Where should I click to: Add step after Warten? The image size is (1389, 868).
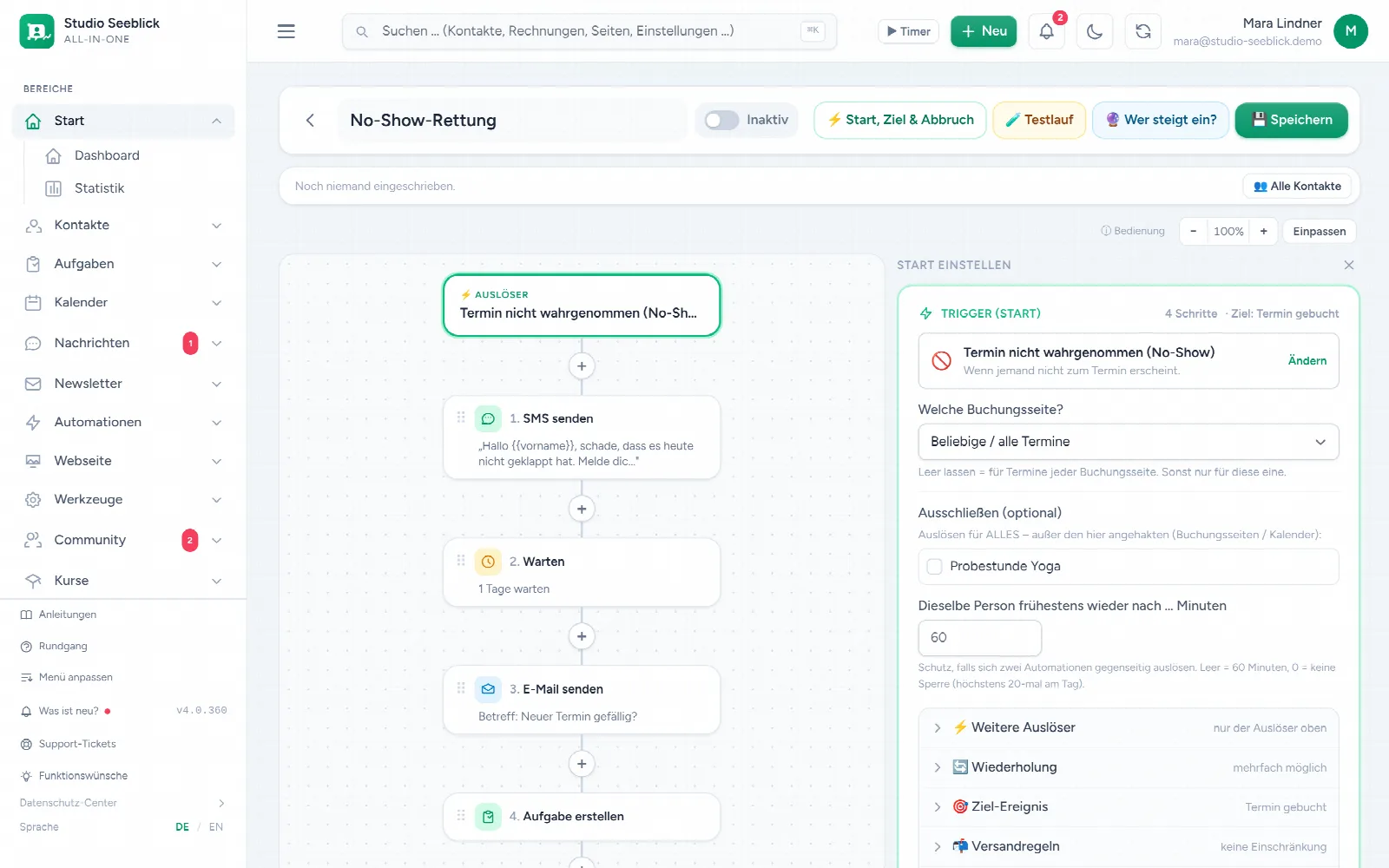click(582, 636)
